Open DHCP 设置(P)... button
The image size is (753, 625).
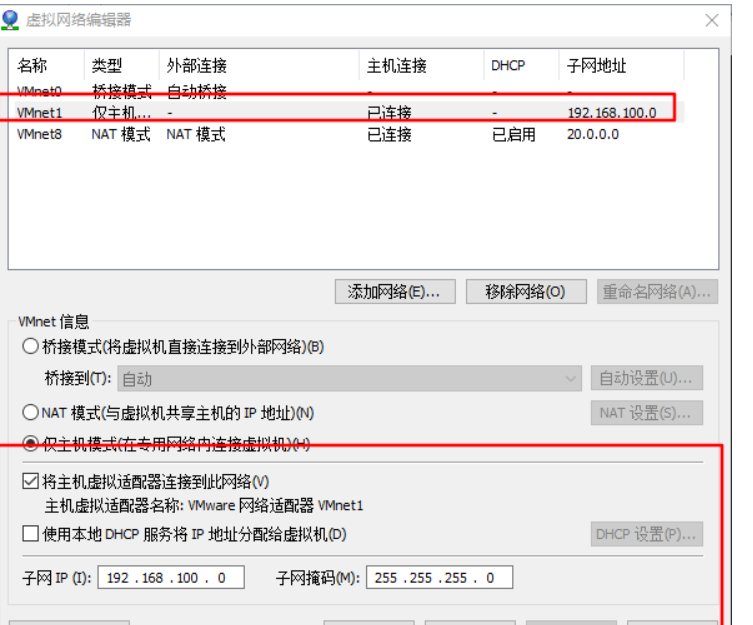click(646, 534)
